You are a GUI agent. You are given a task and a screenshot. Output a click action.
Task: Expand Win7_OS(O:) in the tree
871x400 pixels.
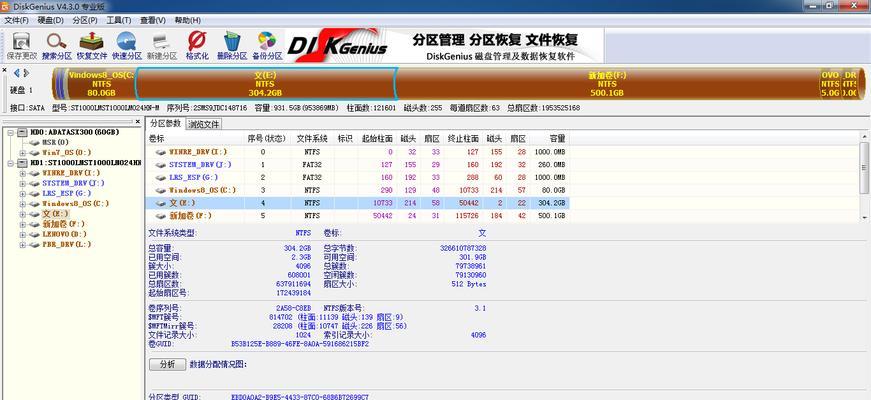pyautogui.click(x=23, y=153)
